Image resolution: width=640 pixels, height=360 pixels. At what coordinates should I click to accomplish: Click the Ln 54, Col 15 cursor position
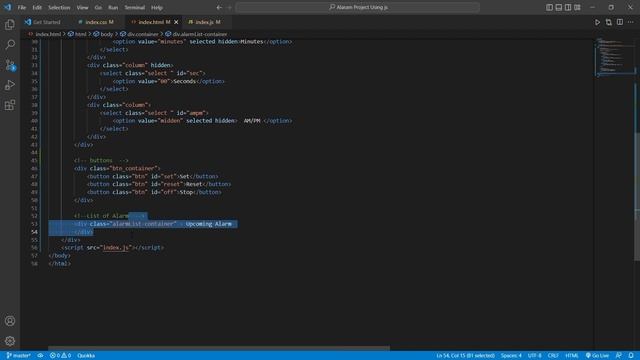tap(465, 356)
